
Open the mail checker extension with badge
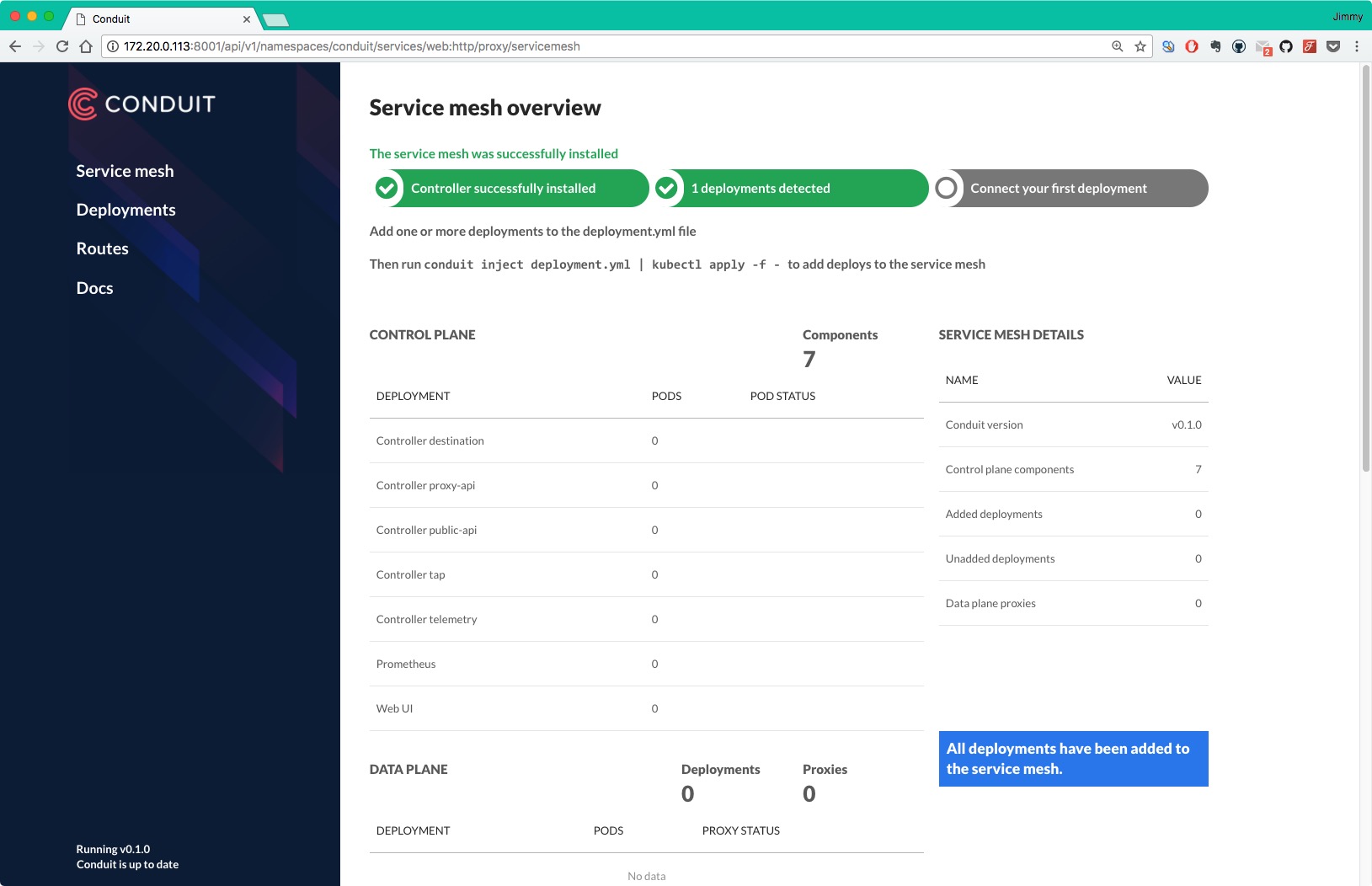click(1263, 47)
